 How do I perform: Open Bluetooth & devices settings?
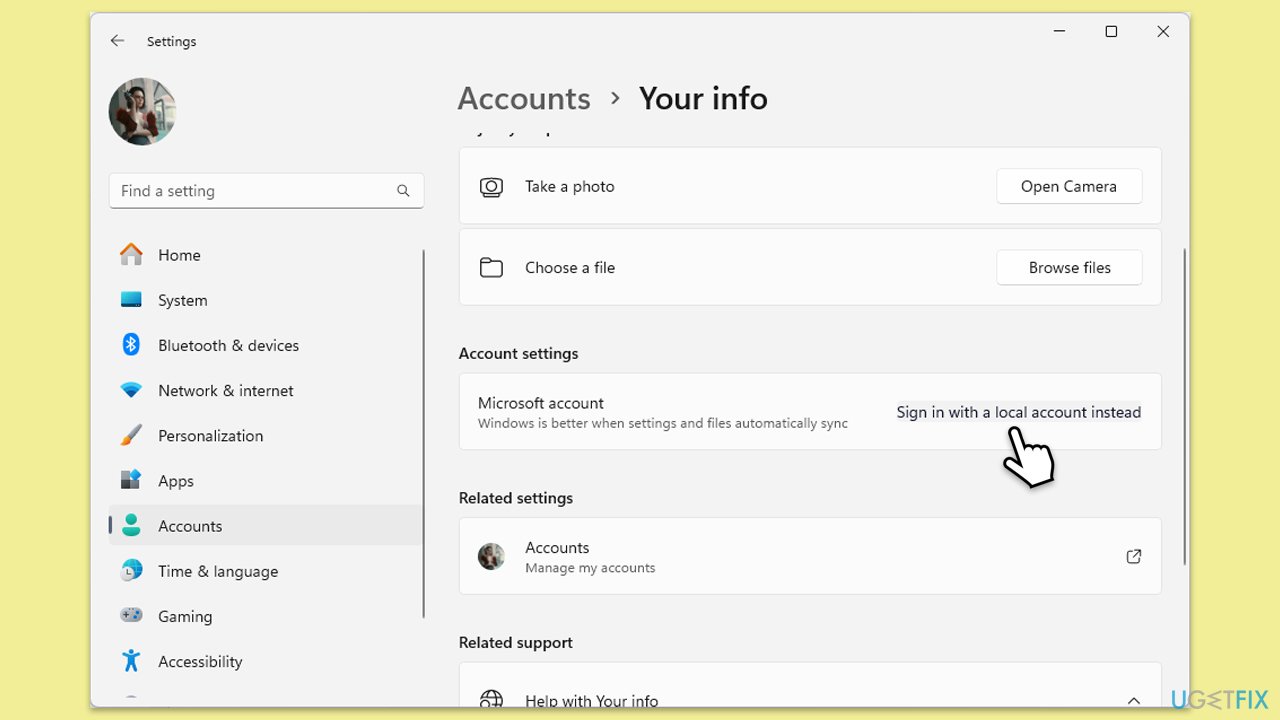[x=266, y=345]
